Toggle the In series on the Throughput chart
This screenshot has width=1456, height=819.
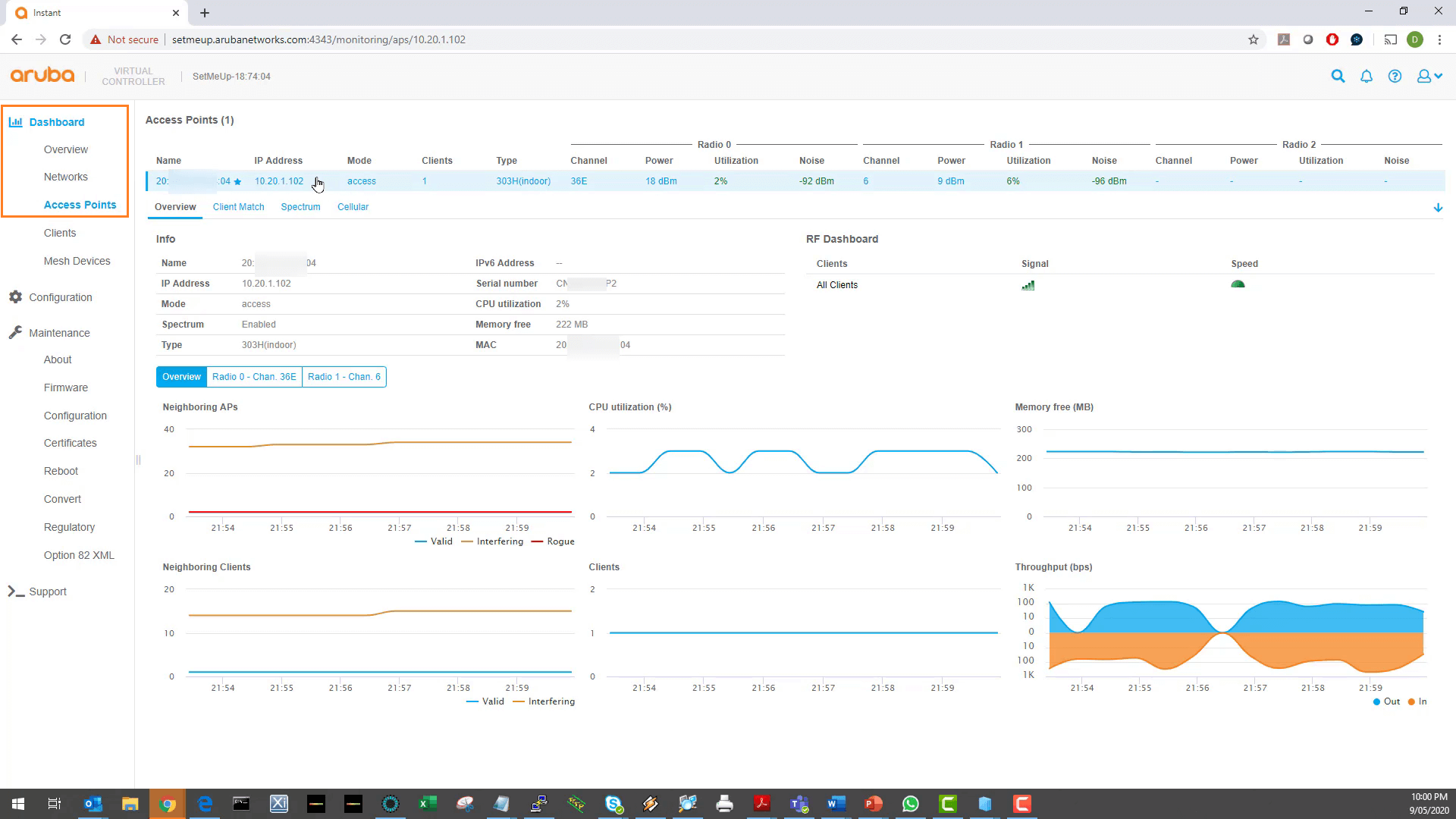pyautogui.click(x=1417, y=701)
